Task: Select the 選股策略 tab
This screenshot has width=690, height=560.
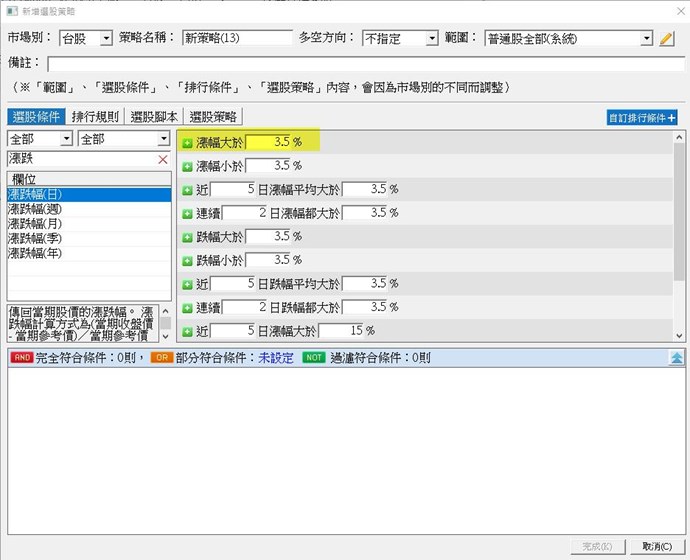Action: coord(213,117)
